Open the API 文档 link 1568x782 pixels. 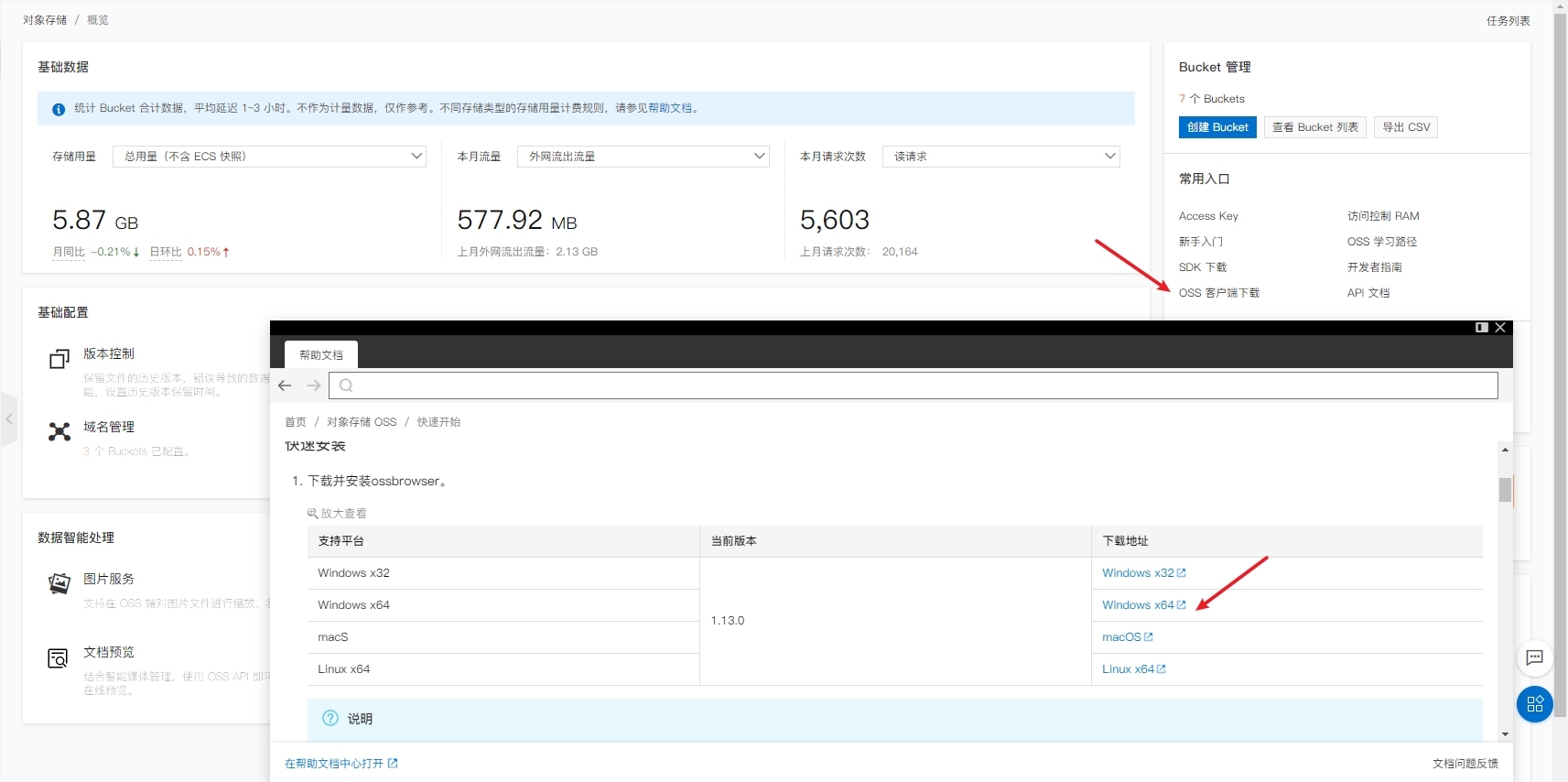(x=1368, y=293)
